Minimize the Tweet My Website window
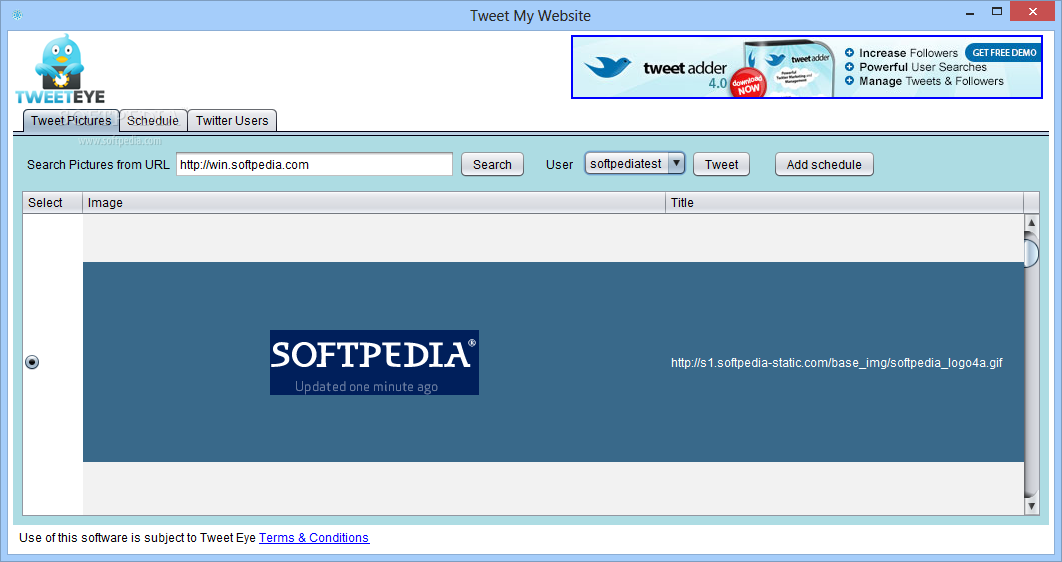This screenshot has height=562, width=1062. (x=971, y=12)
